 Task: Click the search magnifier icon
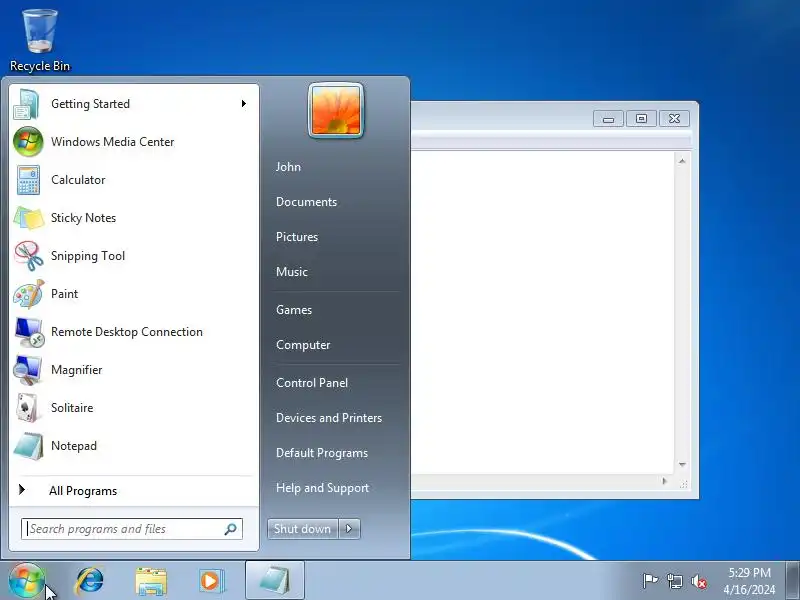click(231, 529)
